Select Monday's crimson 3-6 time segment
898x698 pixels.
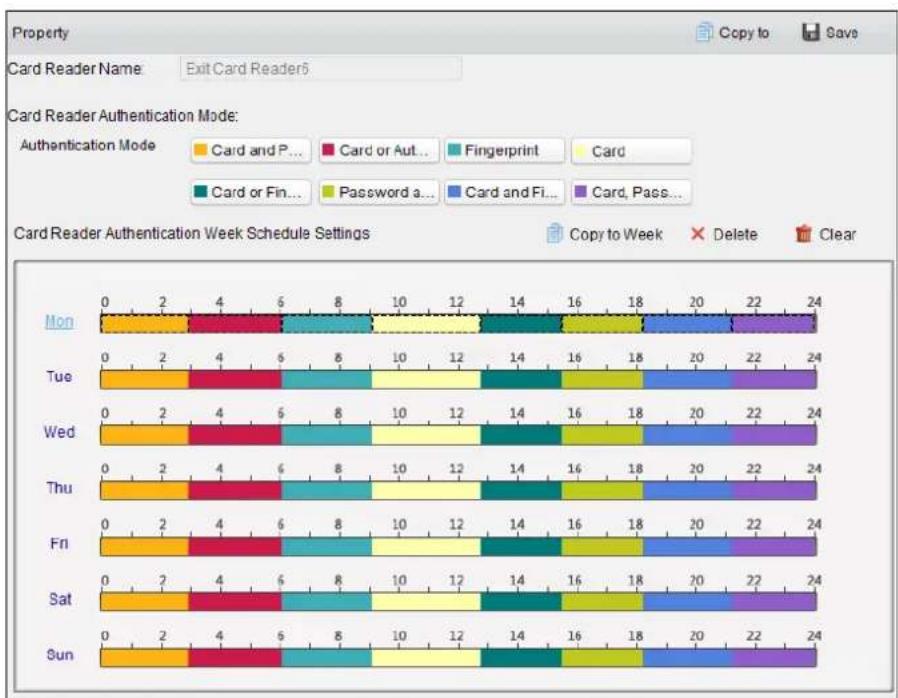click(x=235, y=324)
